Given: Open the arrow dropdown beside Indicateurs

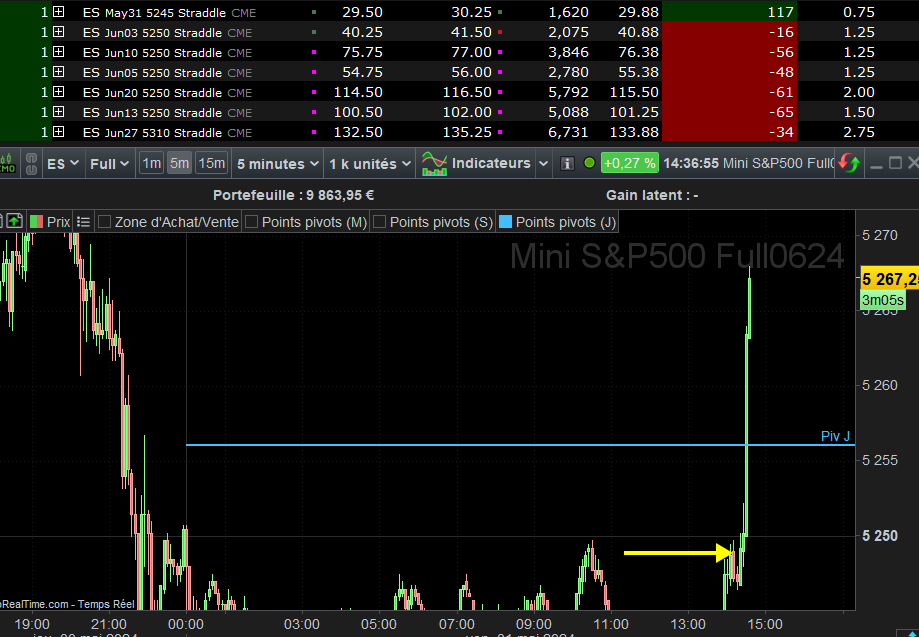Looking at the screenshot, I should tap(543, 163).
